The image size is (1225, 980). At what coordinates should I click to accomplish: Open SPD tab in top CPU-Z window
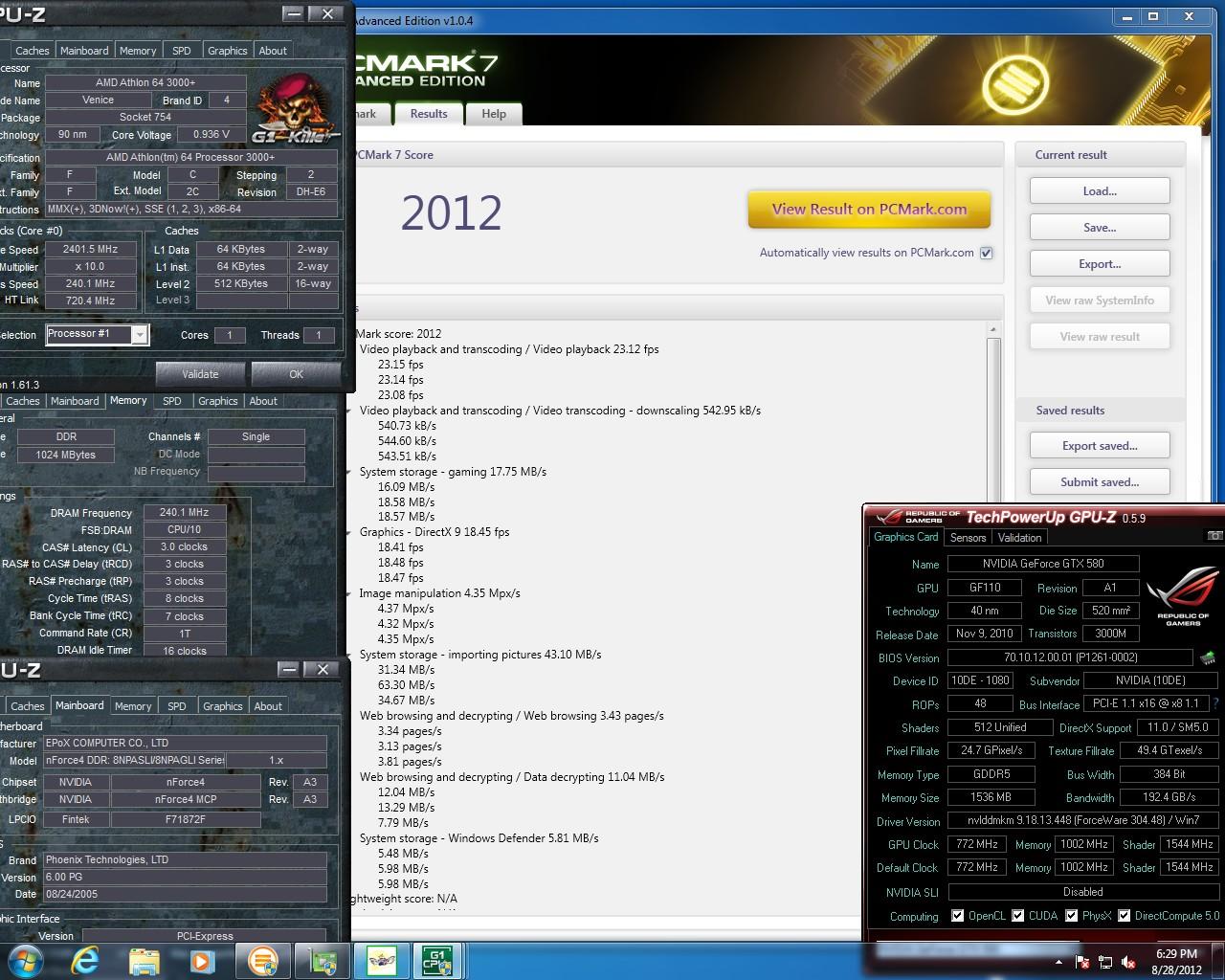(181, 51)
